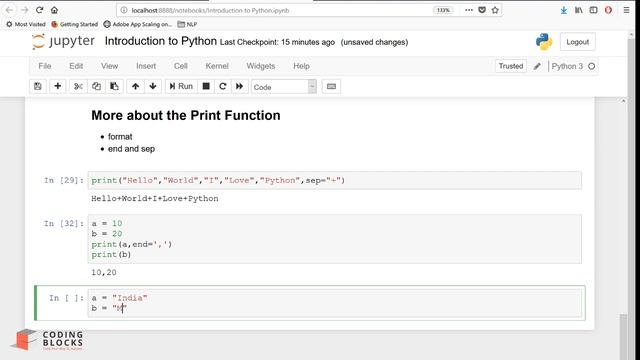Click the Last Checkpoint 15 minutes ago text
The width and height of the screenshot is (640, 360).
pyautogui.click(x=277, y=42)
